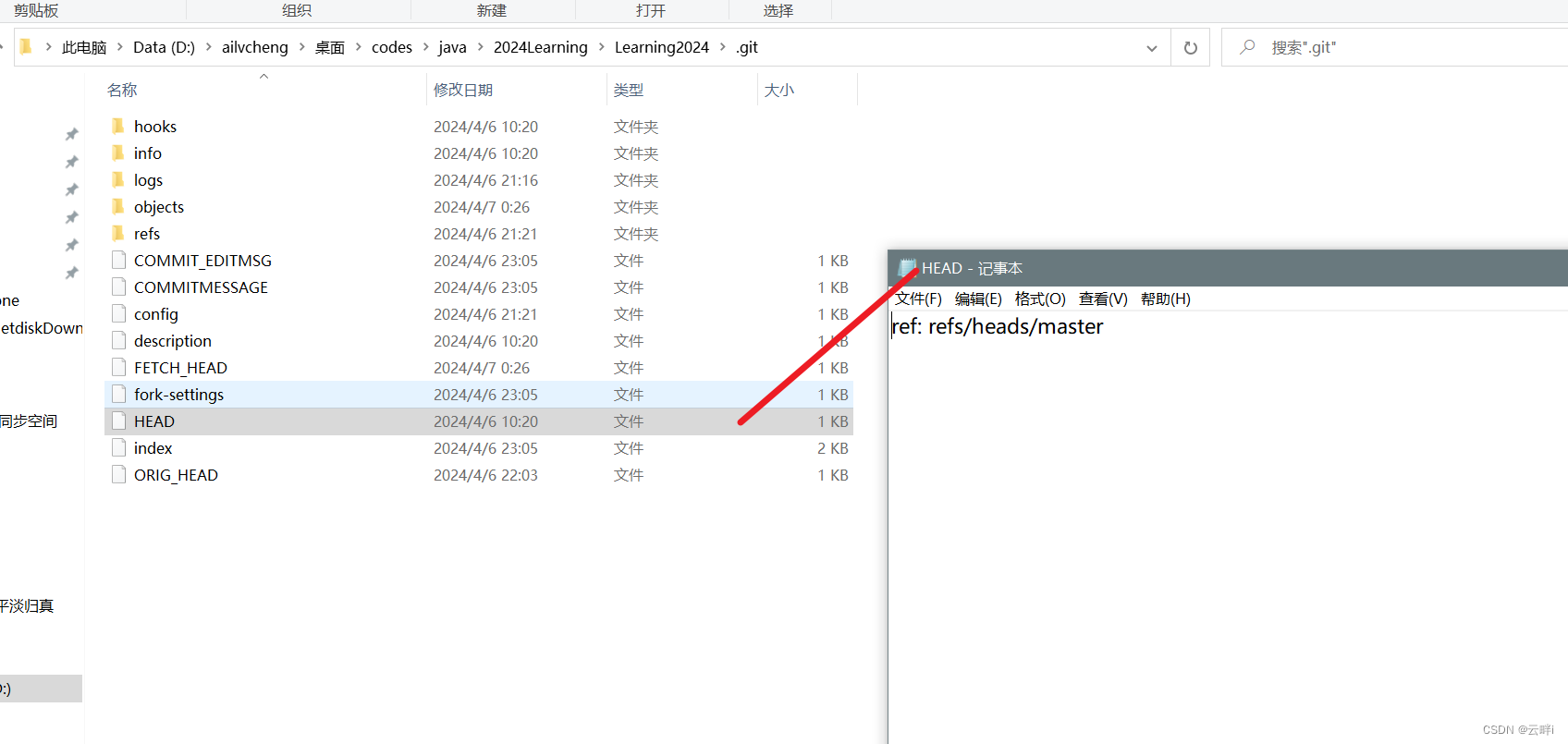Click the HEAD file icon

tap(118, 421)
